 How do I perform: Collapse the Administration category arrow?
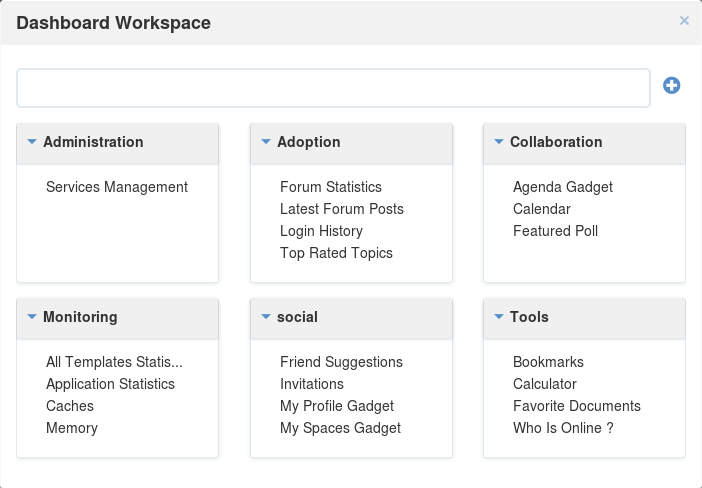[32, 142]
